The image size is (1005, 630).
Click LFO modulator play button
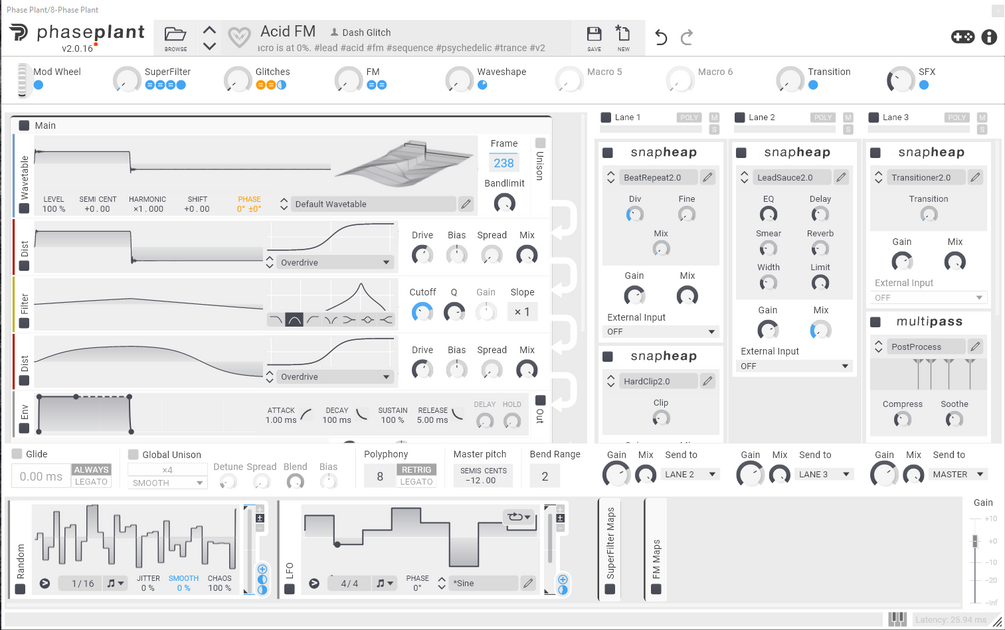tap(313, 583)
